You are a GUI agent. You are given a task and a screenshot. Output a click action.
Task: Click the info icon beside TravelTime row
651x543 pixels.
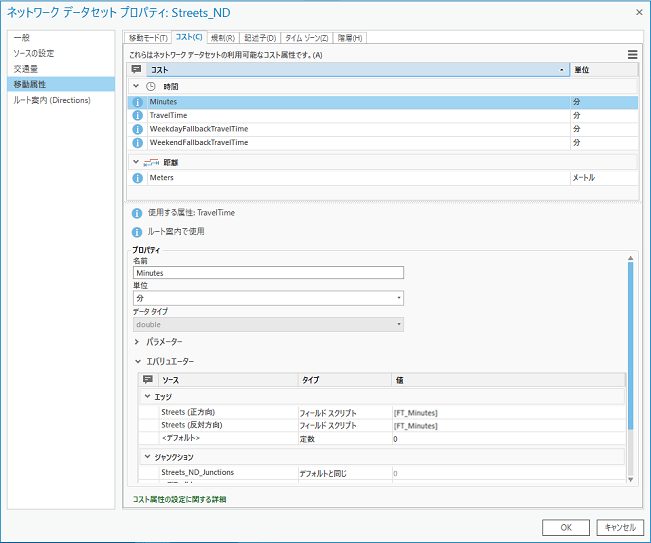pyautogui.click(x=137, y=116)
